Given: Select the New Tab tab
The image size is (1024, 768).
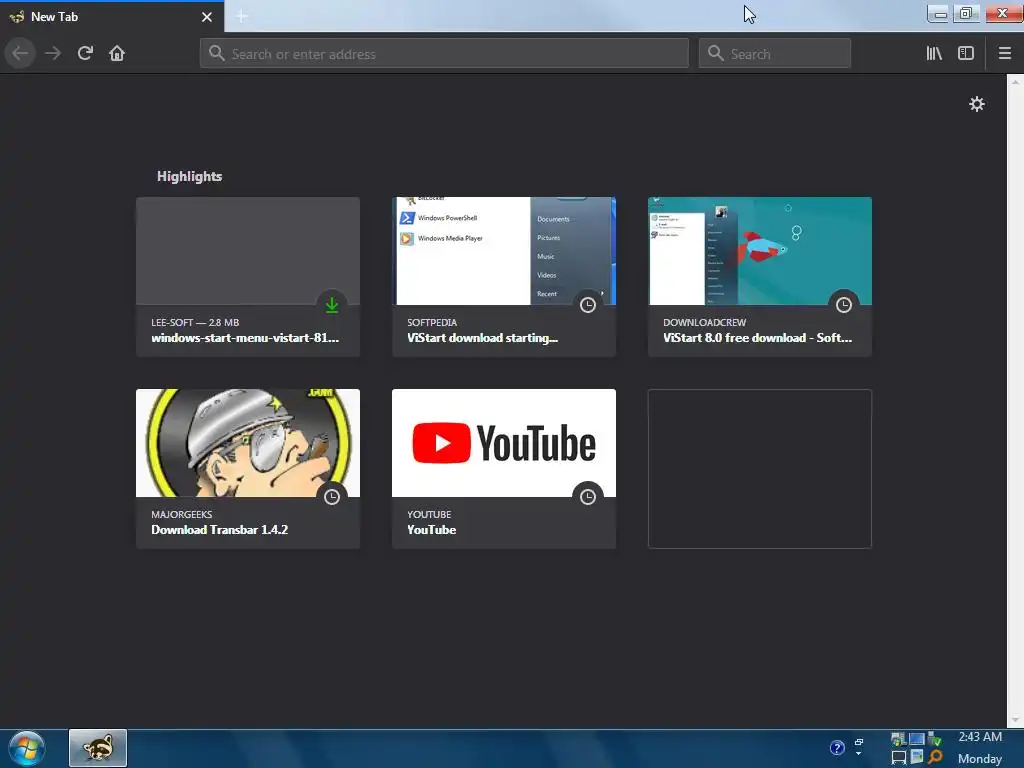Looking at the screenshot, I should (112, 17).
